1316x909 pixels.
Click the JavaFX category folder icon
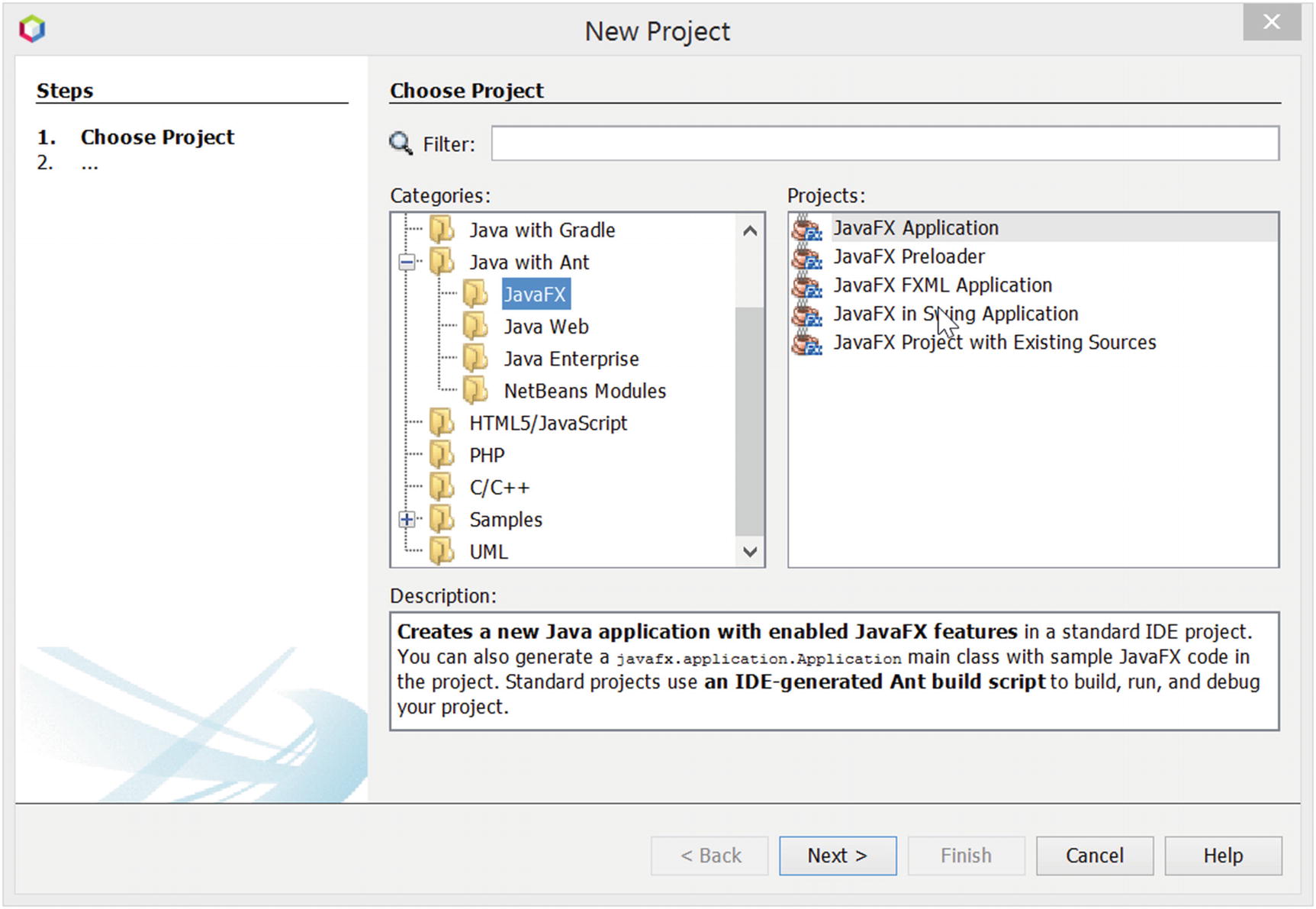(x=475, y=294)
